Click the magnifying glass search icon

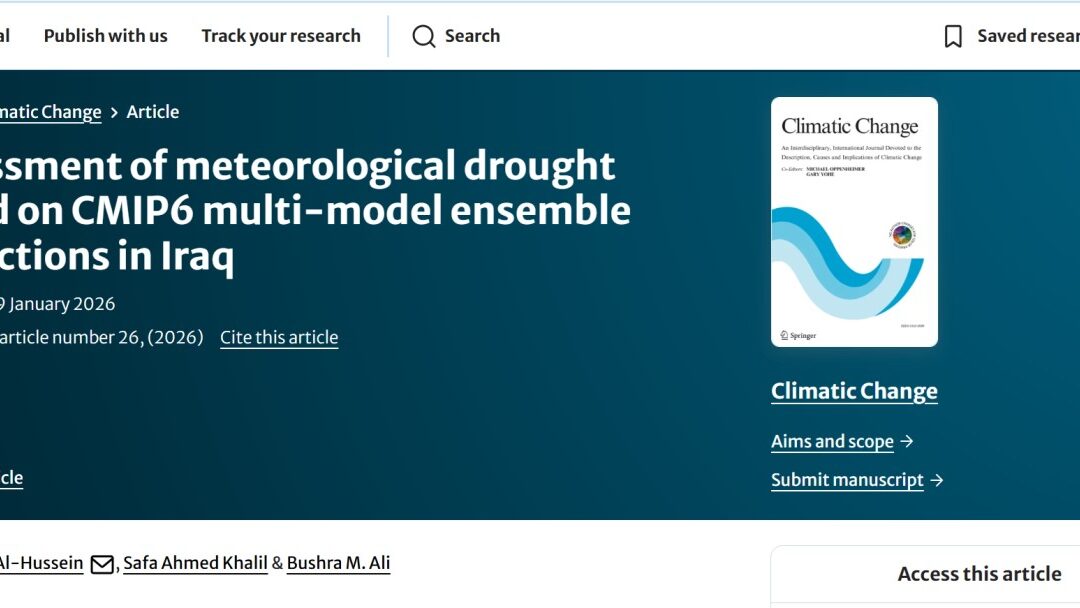(424, 37)
